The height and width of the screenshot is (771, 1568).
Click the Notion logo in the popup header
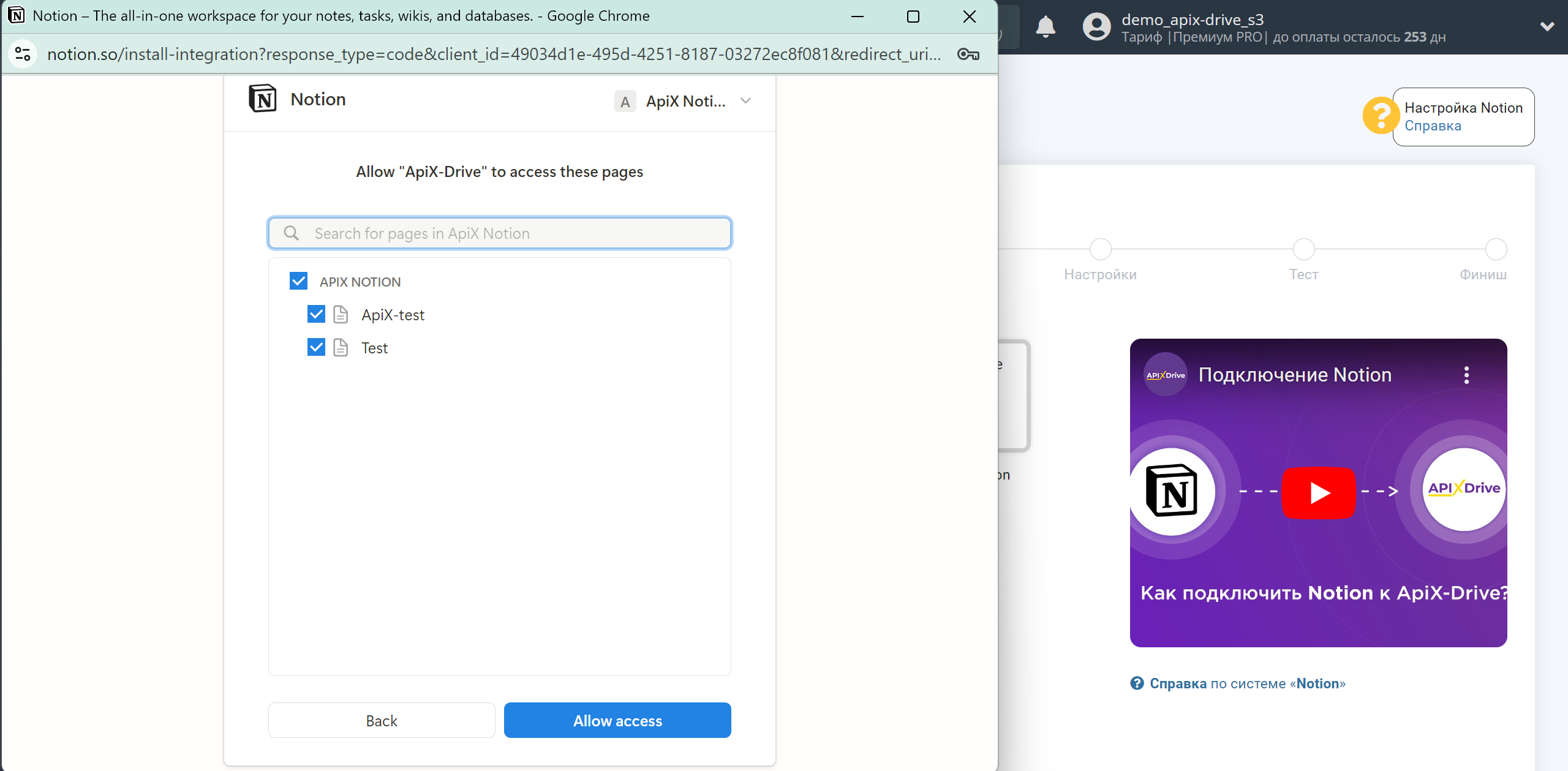[x=263, y=99]
